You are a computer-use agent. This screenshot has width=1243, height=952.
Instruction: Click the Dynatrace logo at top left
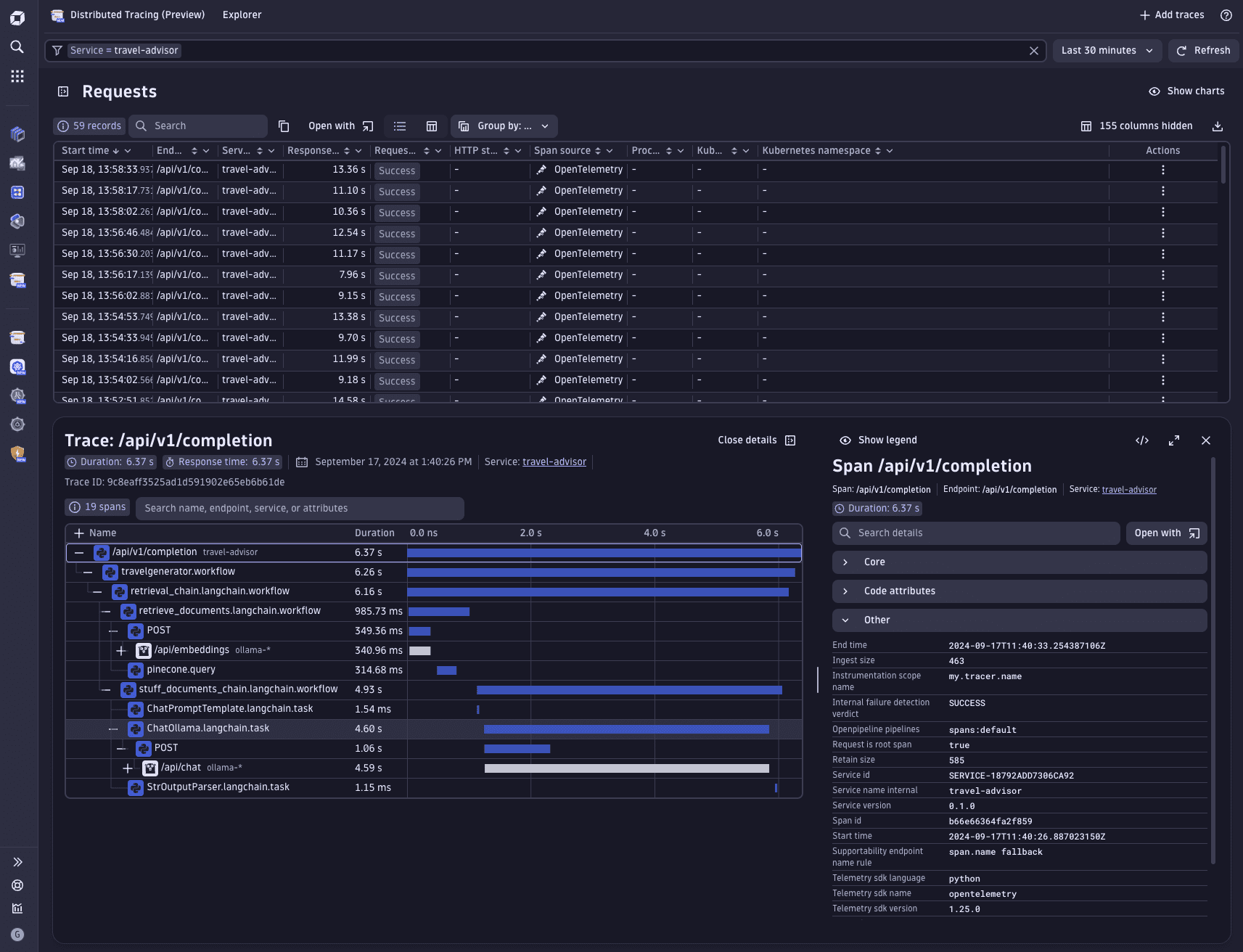[17, 18]
